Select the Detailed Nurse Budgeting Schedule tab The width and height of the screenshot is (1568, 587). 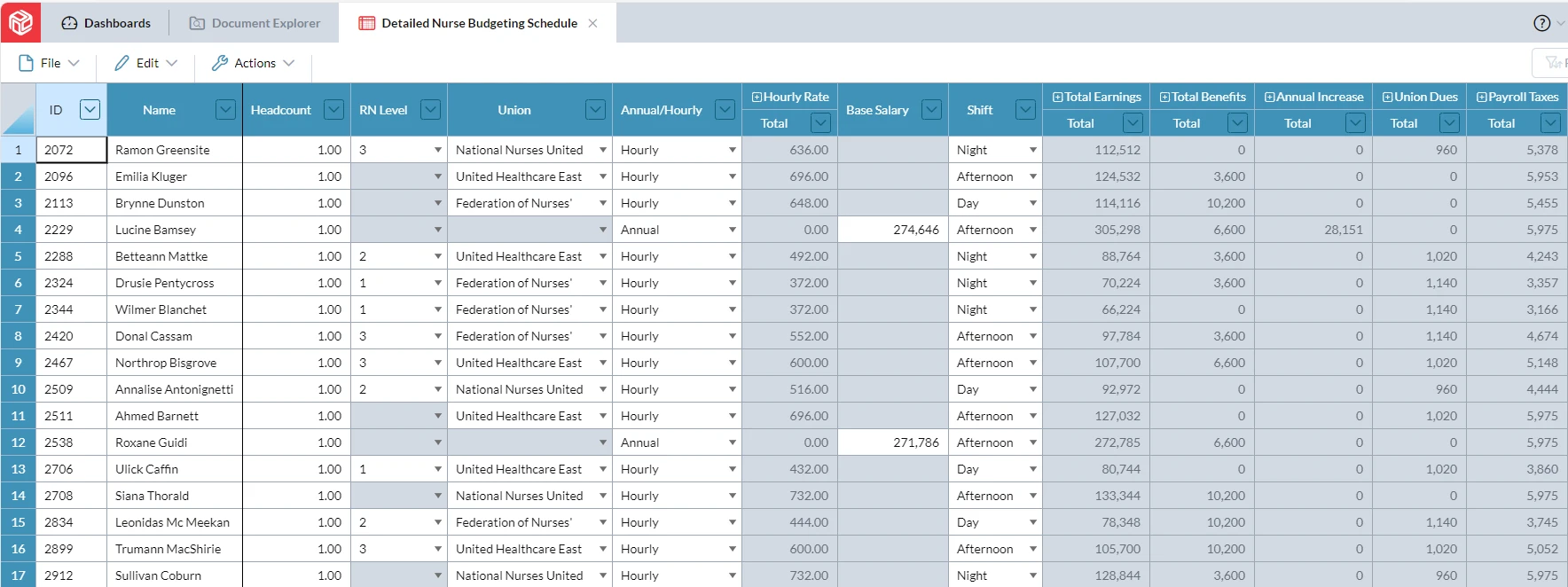[479, 23]
